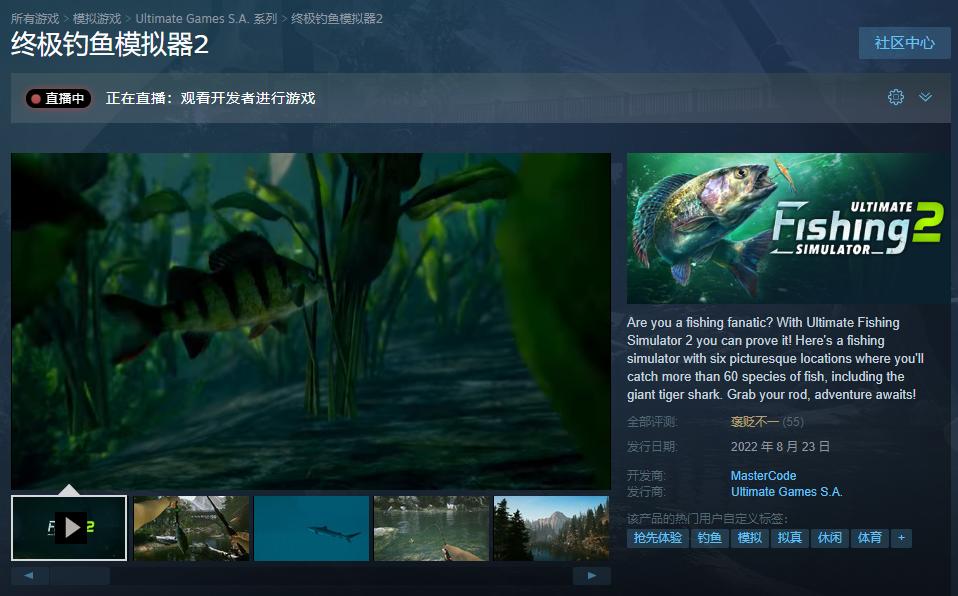Select the 休闲 tag
The height and width of the screenshot is (596, 958).
point(830,537)
